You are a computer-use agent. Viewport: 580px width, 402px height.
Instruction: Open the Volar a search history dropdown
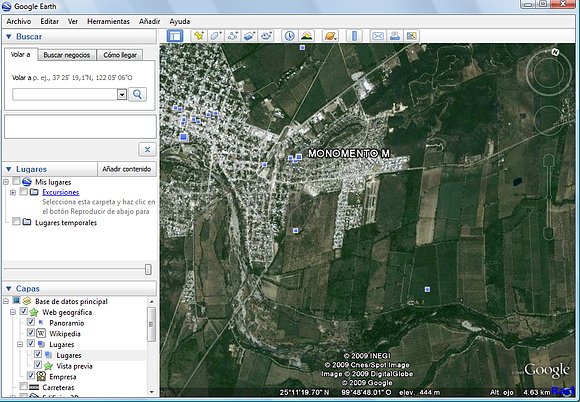(122, 95)
